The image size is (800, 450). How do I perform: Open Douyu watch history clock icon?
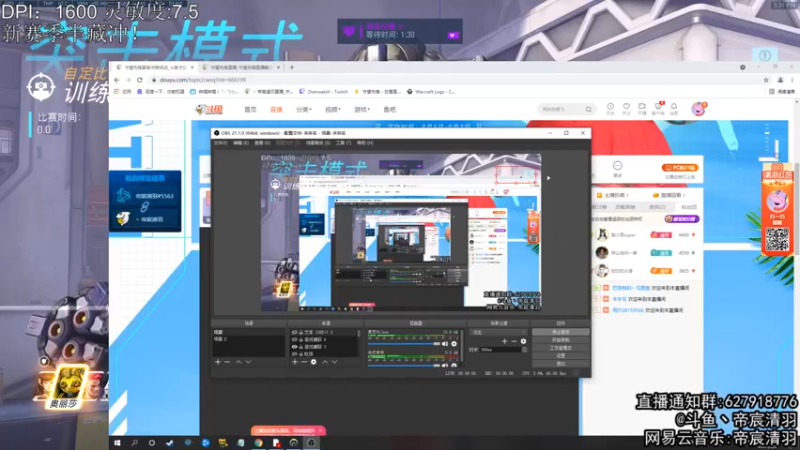point(610,108)
